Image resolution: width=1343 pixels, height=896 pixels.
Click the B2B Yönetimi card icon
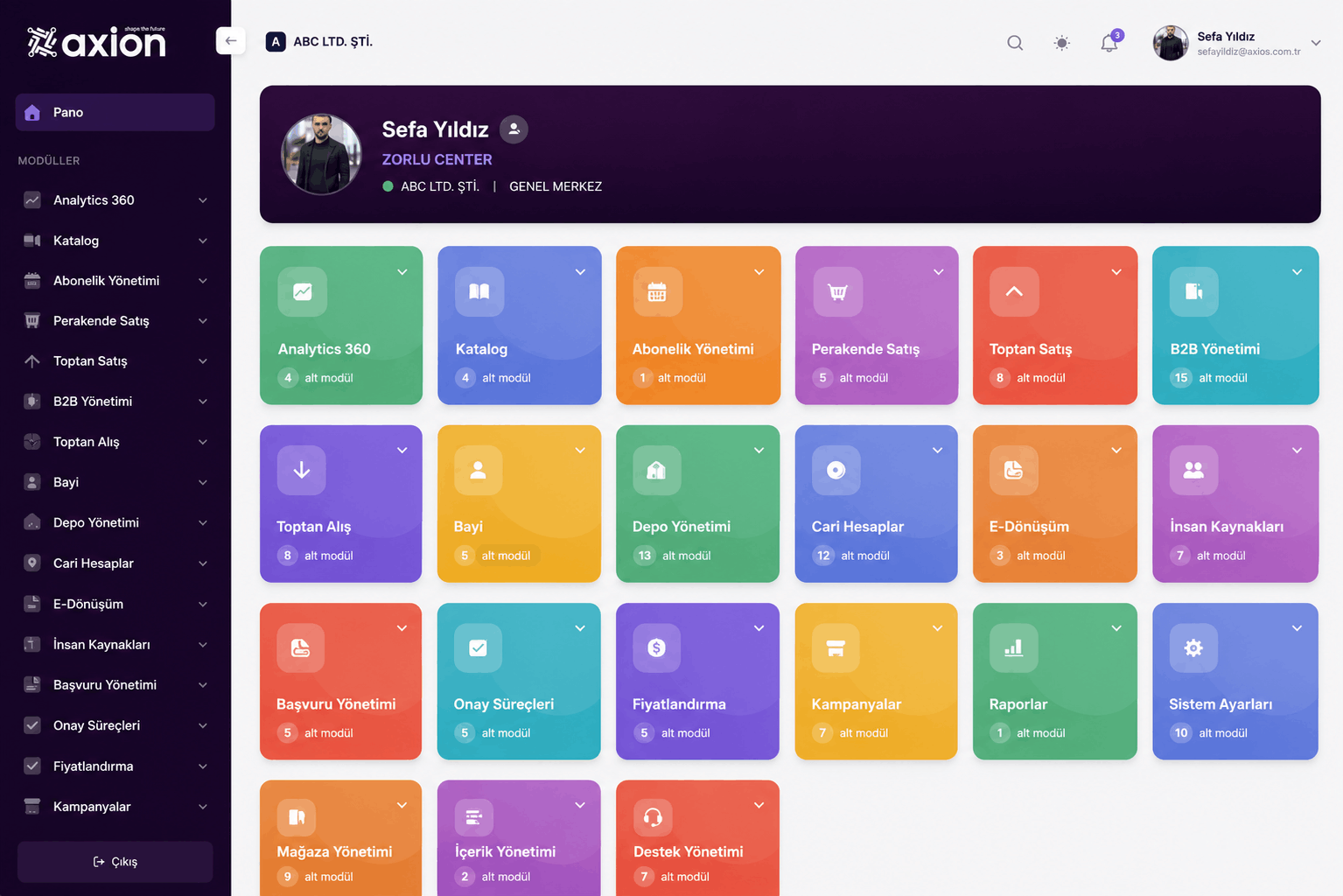[x=1194, y=291]
